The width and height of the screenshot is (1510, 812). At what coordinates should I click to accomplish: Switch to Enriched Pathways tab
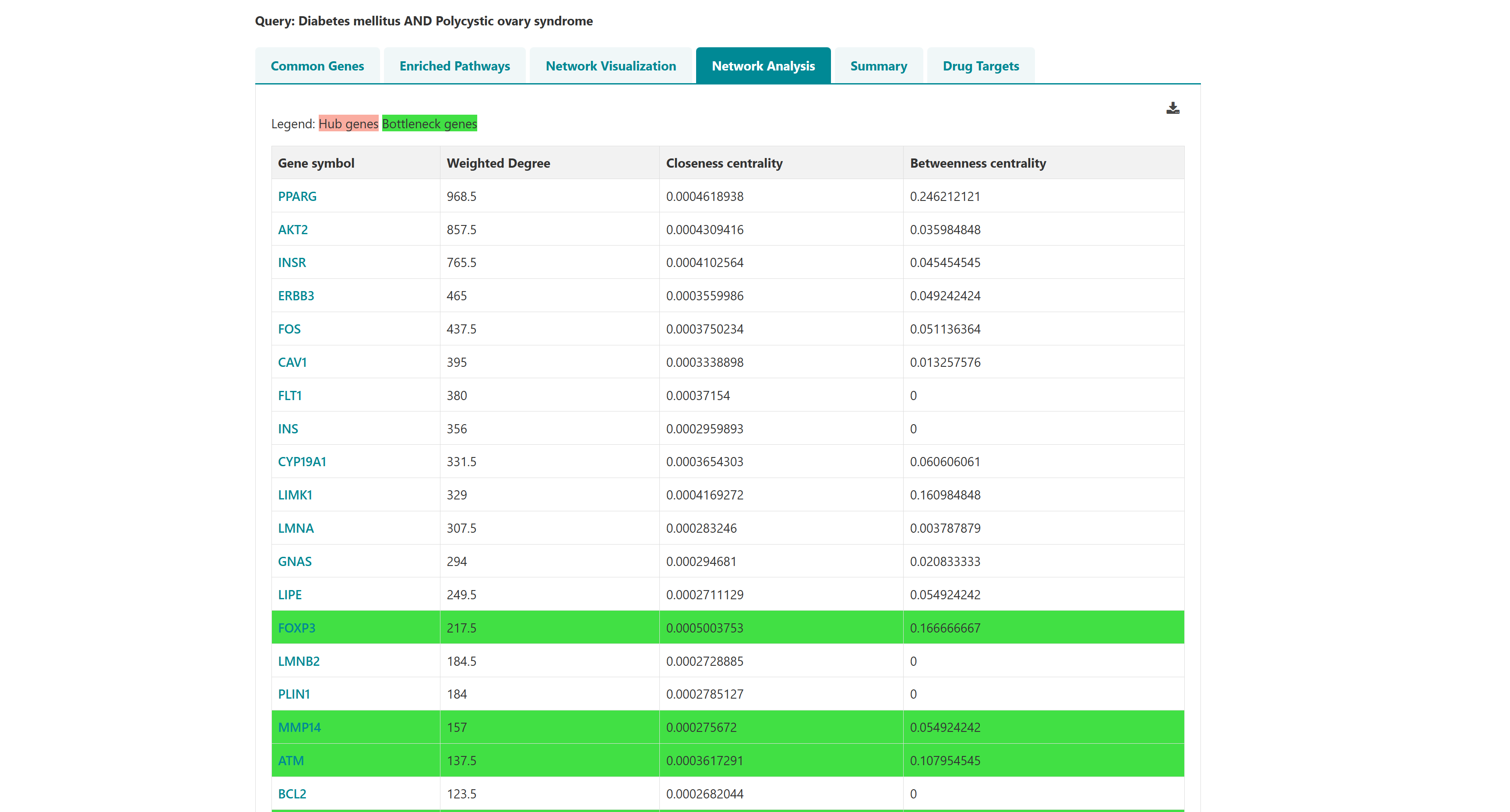coord(454,66)
